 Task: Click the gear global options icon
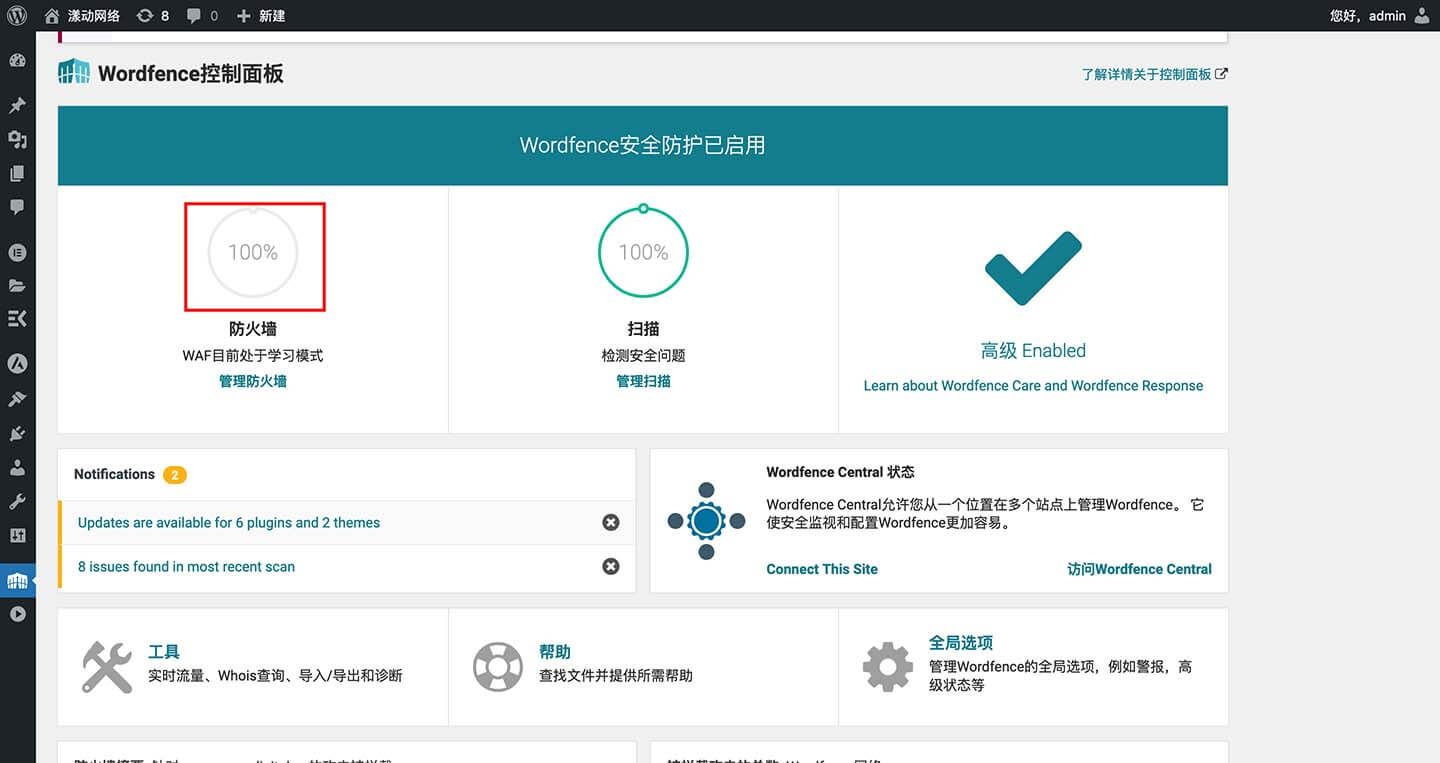click(888, 667)
